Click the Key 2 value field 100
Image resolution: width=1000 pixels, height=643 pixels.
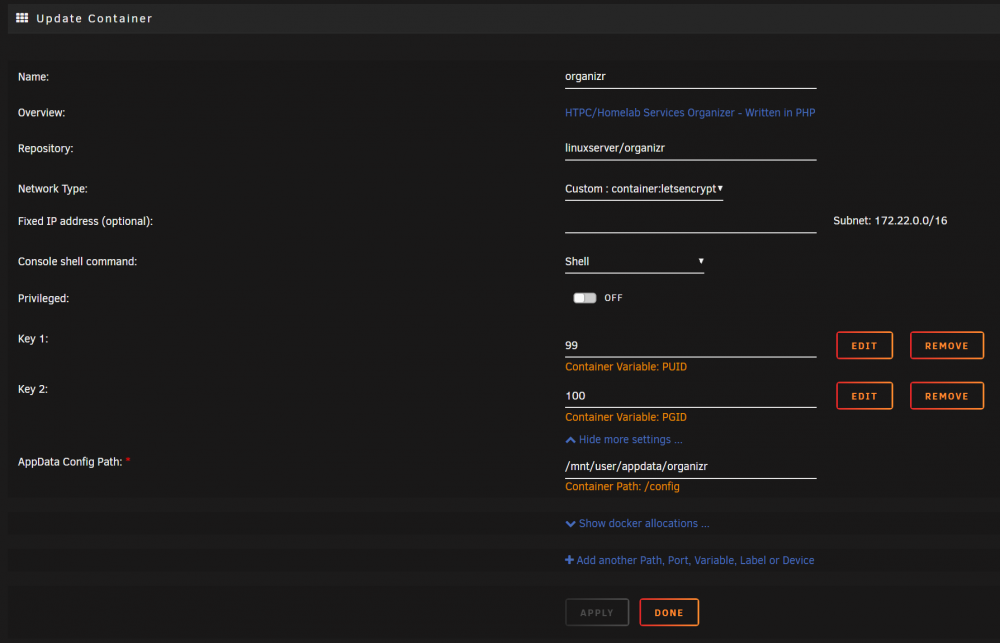point(690,396)
